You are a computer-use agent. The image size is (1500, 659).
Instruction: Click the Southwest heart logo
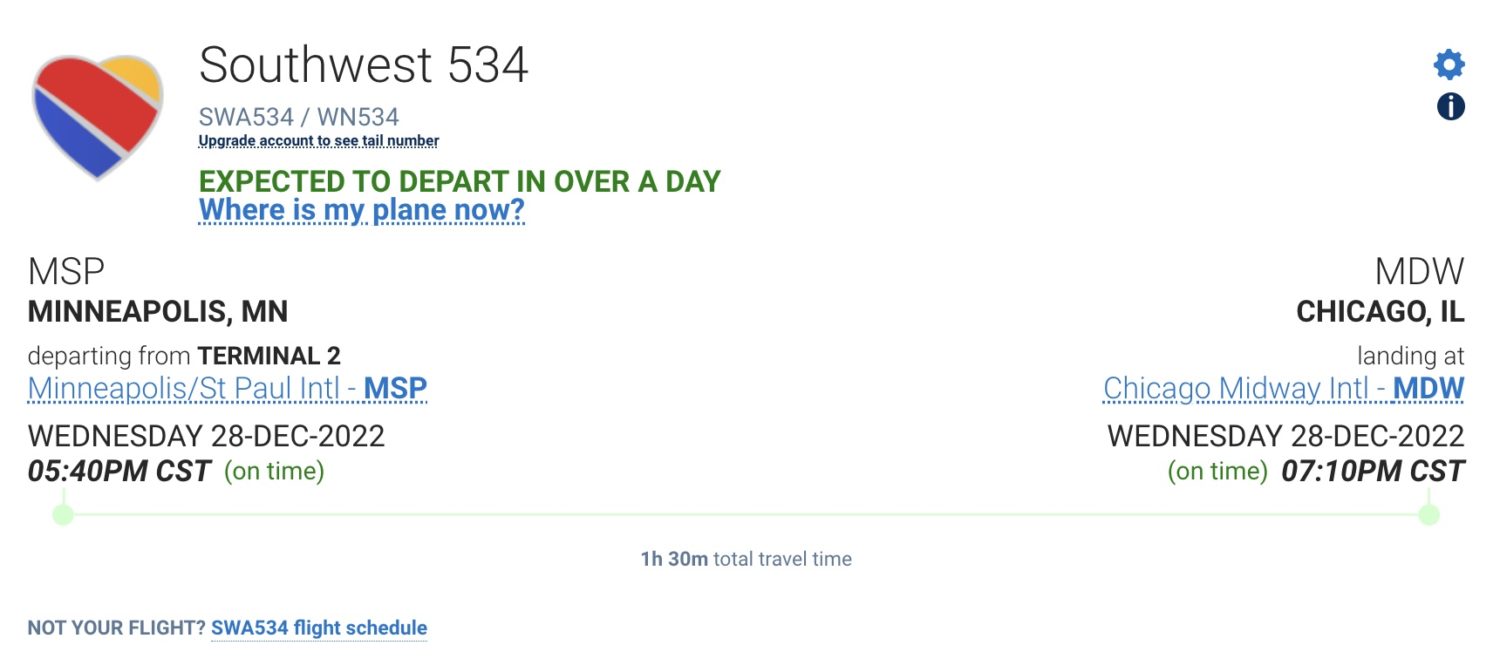click(97, 116)
